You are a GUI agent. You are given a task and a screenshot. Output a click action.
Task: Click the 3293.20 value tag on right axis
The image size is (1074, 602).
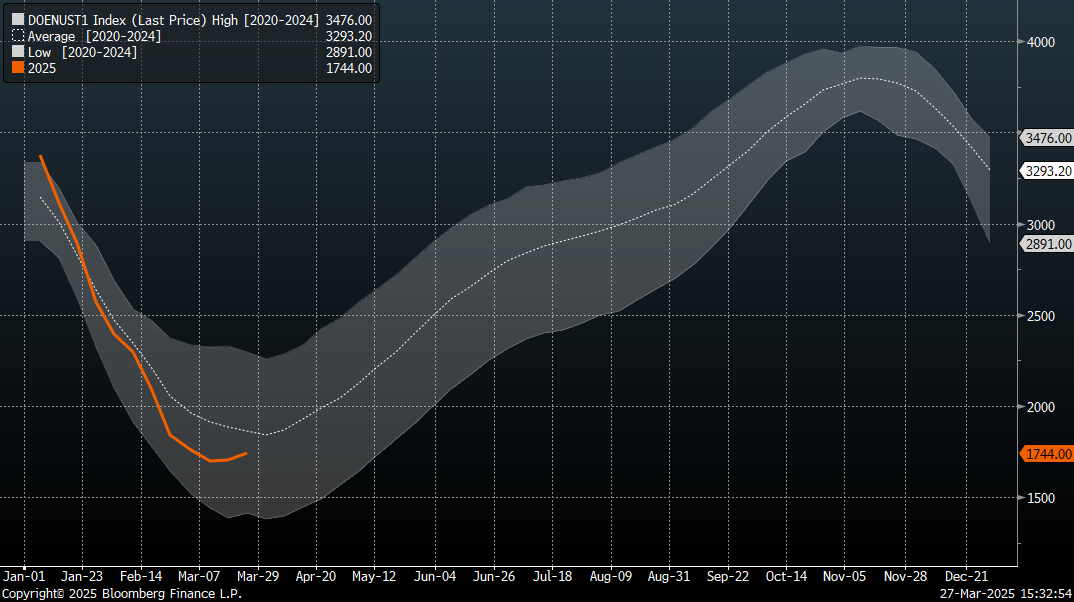click(1048, 171)
